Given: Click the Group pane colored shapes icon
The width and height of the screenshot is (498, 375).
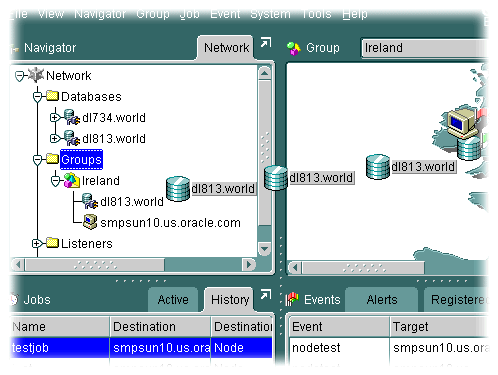Looking at the screenshot, I should click(294, 48).
